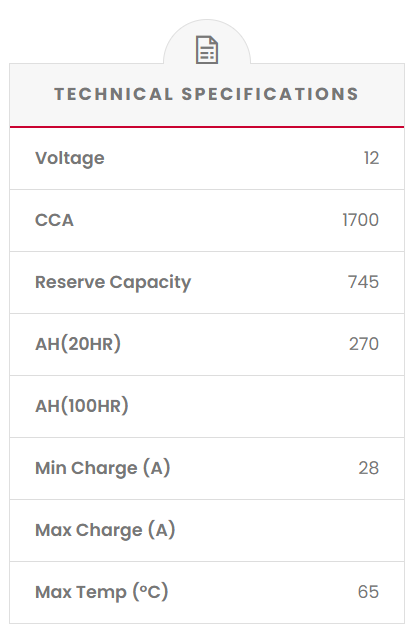Select the Voltage row label
The height and width of the screenshot is (637, 420).
[70, 158]
